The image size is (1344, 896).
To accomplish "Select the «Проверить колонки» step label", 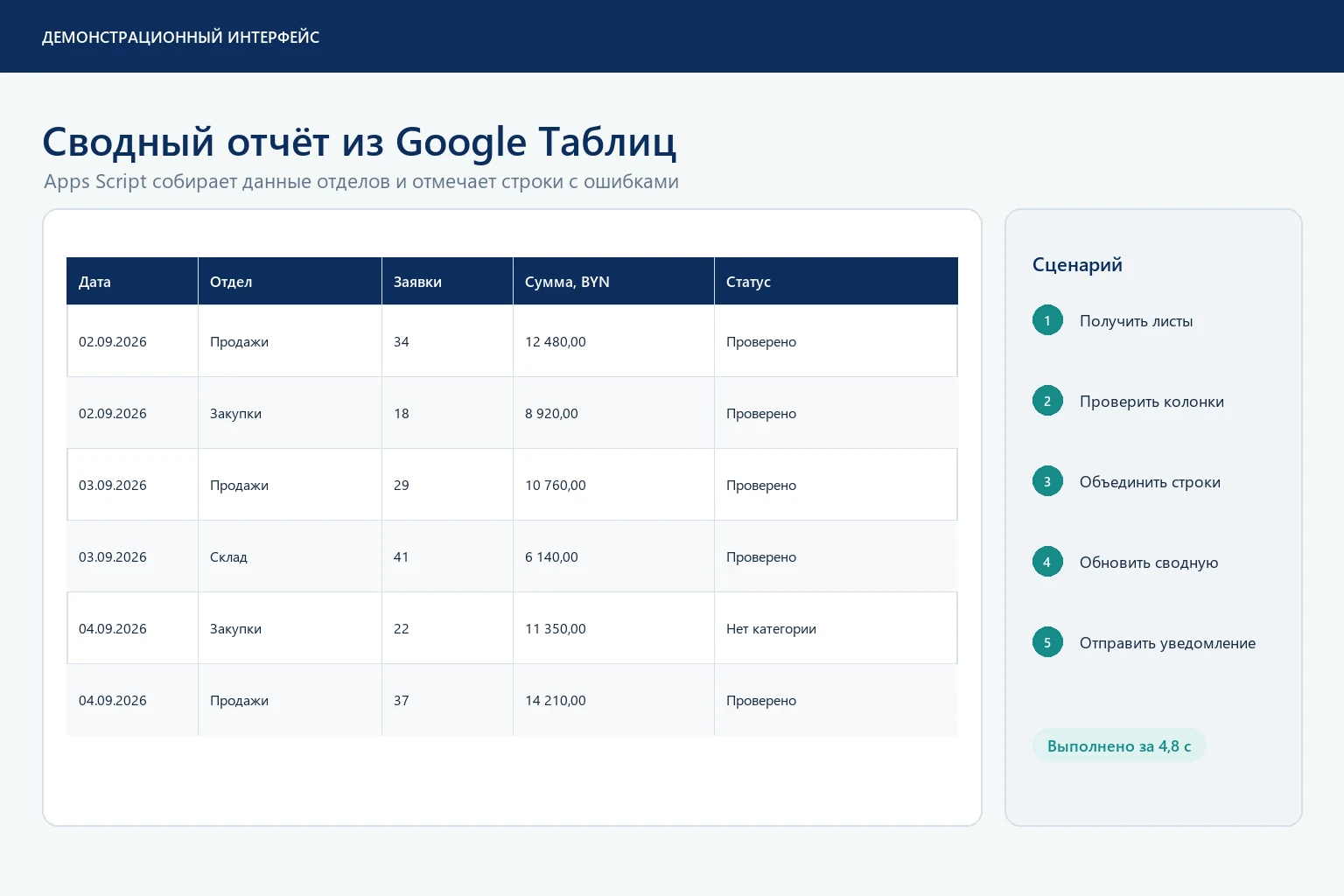I will click(x=1151, y=402).
